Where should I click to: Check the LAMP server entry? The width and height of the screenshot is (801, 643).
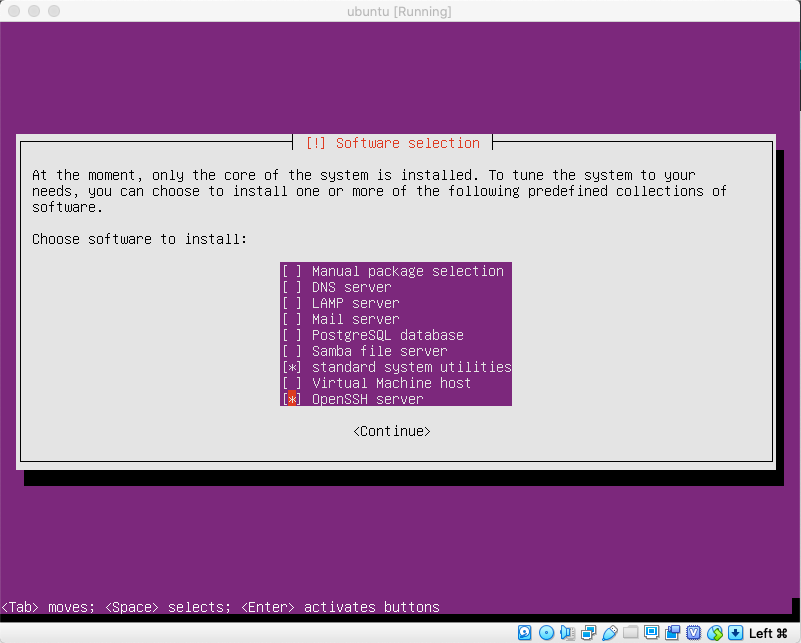292,303
